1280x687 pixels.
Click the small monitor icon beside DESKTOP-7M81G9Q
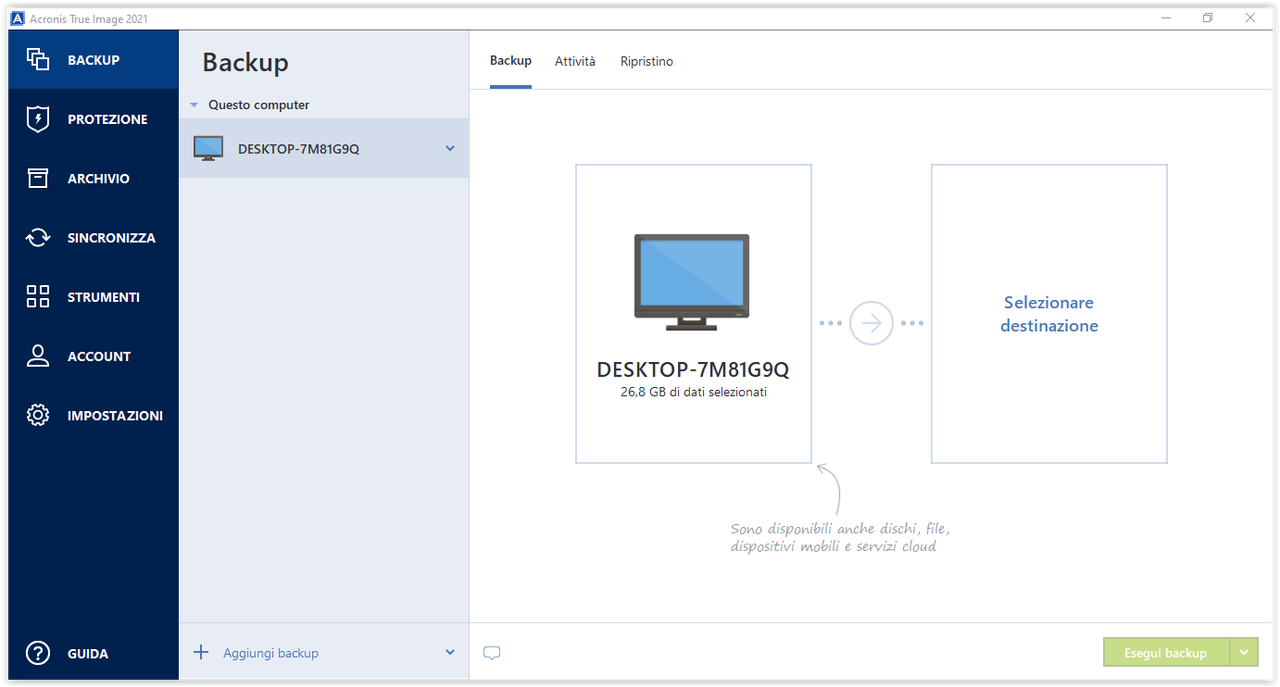208,149
